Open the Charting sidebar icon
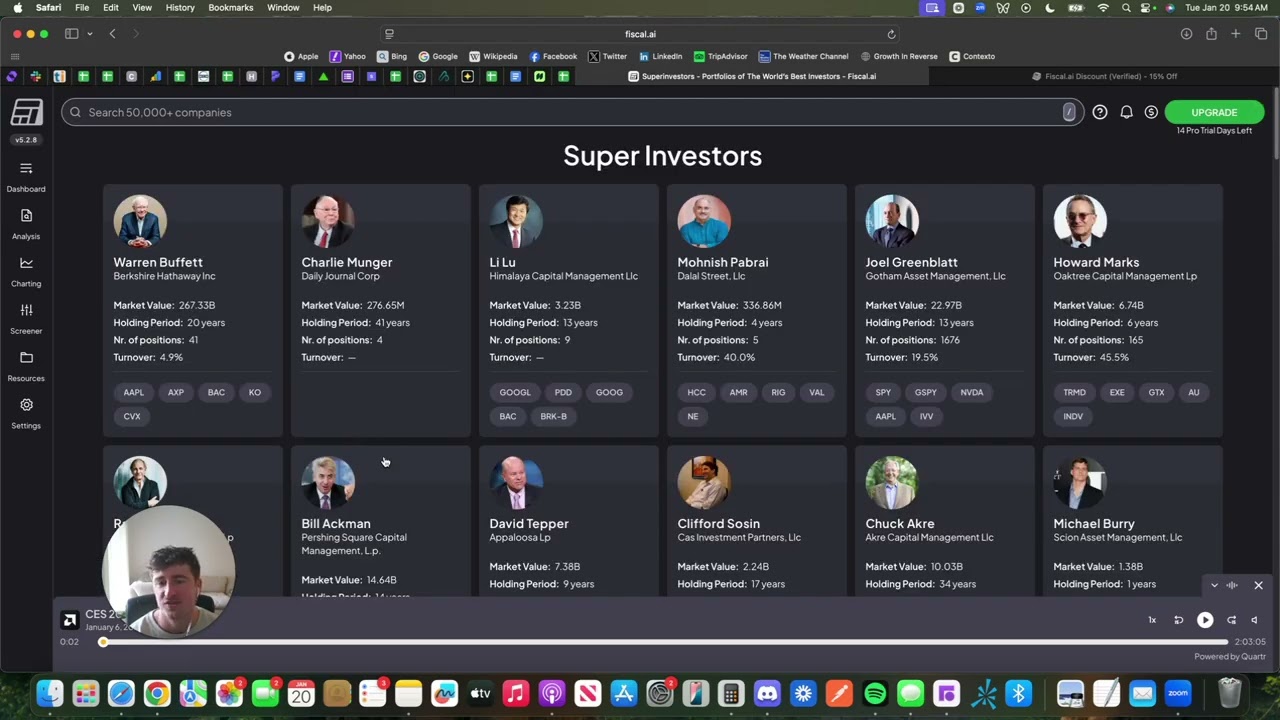 pos(26,263)
